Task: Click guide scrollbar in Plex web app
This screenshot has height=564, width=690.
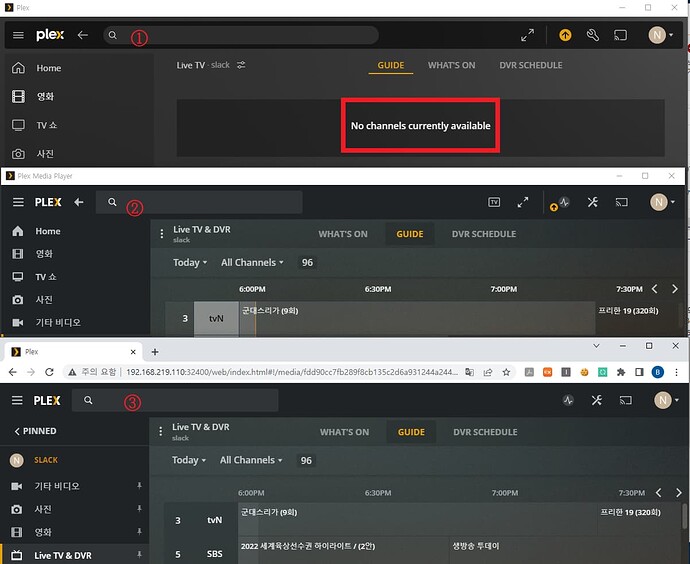Action: point(684,516)
